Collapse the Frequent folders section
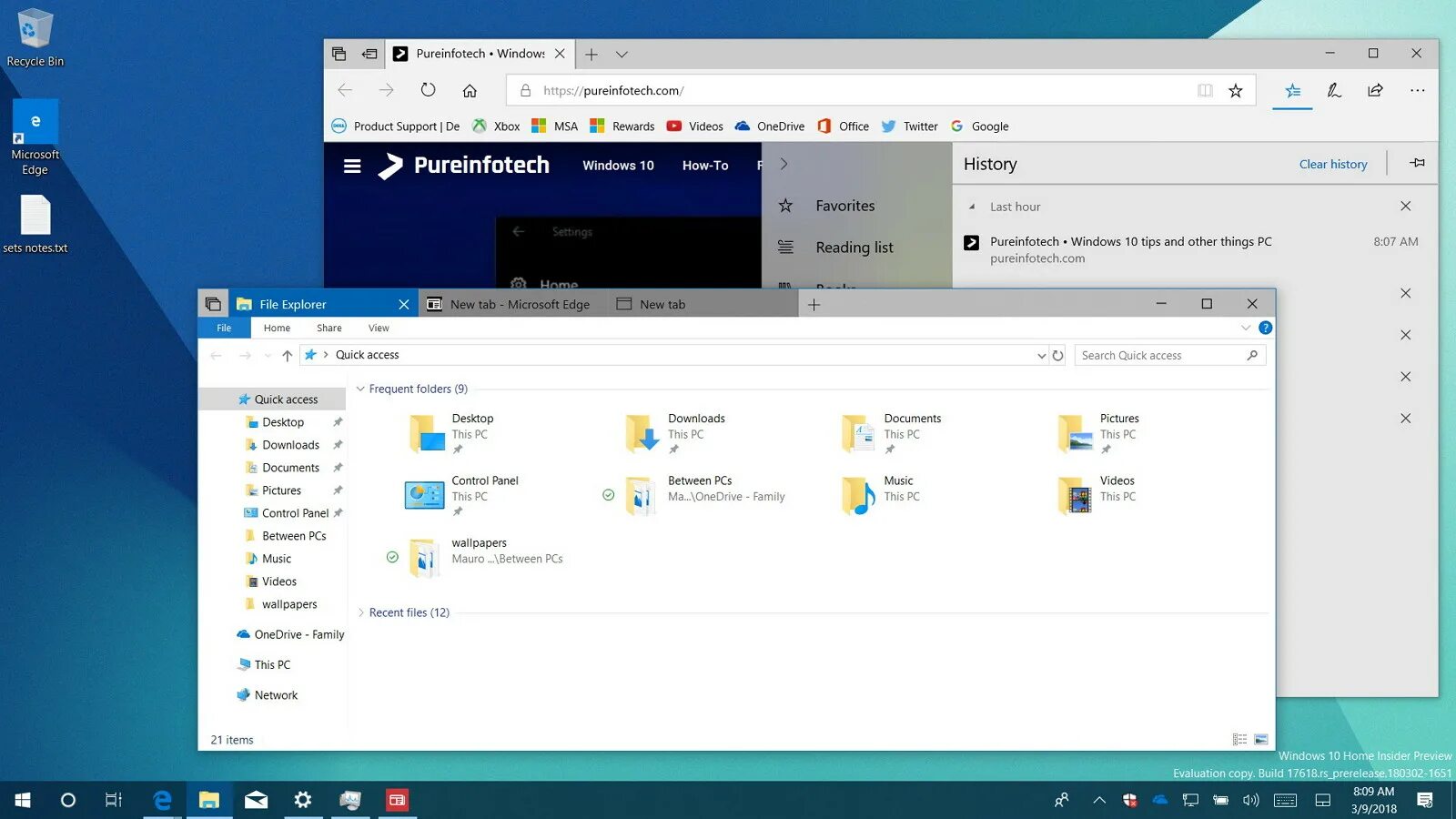Image resolution: width=1456 pixels, height=819 pixels. coord(359,389)
